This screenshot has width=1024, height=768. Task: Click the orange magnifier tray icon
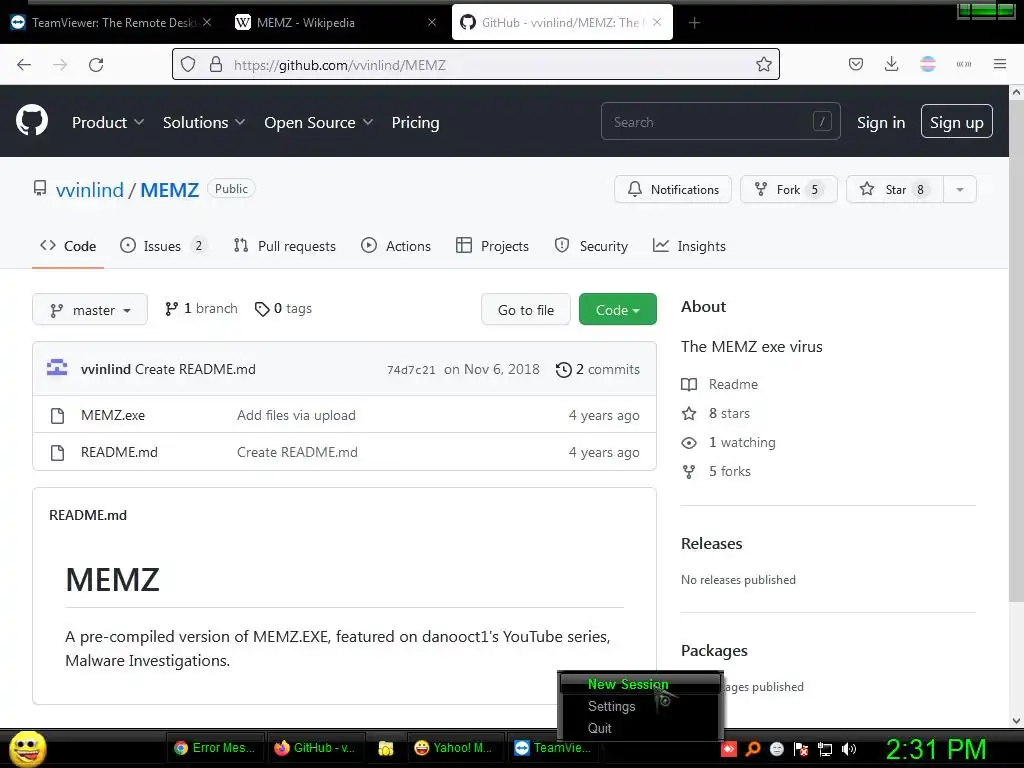pyautogui.click(x=753, y=748)
